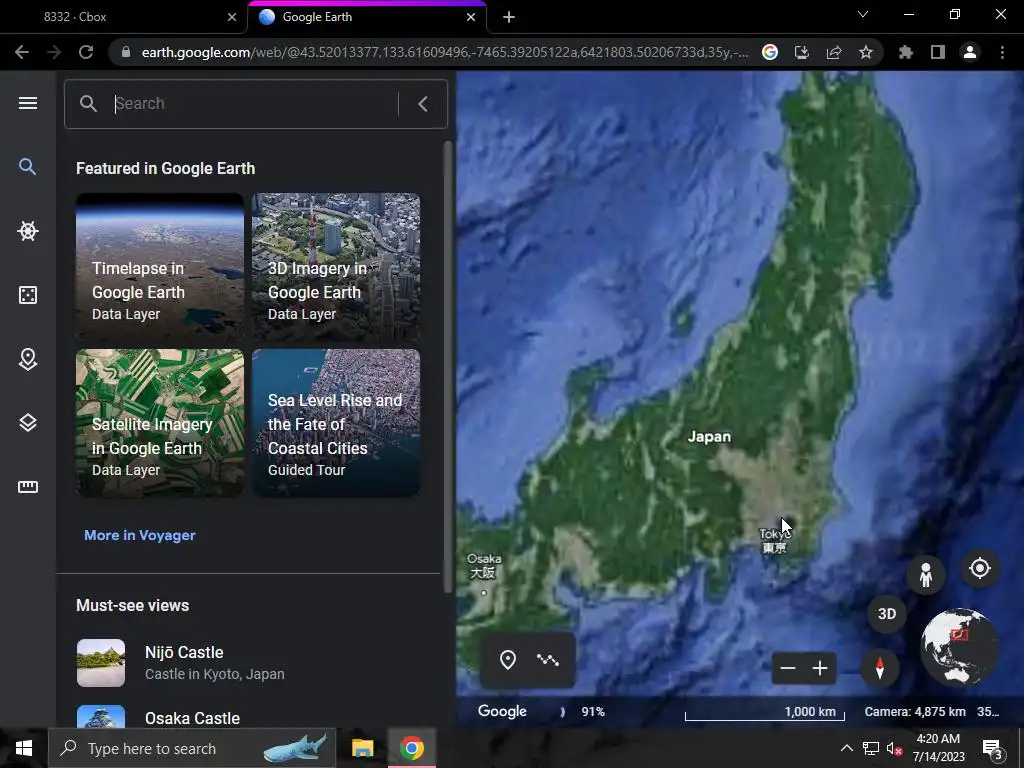The width and height of the screenshot is (1024, 768).
Task: Toggle Chrome side panel
Action: click(938, 52)
